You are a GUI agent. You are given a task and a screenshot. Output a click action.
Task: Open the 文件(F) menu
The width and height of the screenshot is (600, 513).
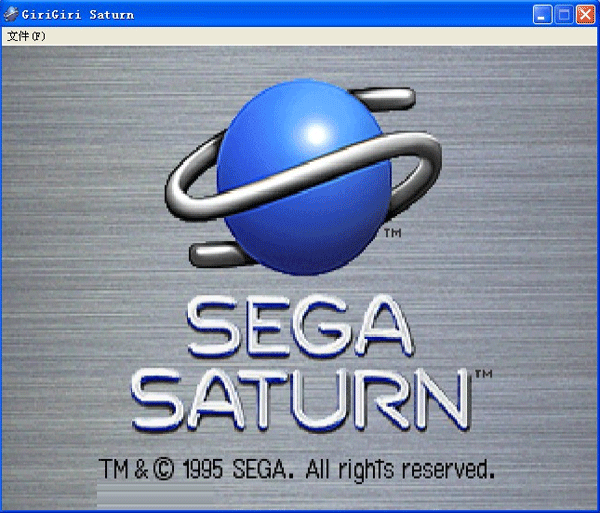pos(26,36)
